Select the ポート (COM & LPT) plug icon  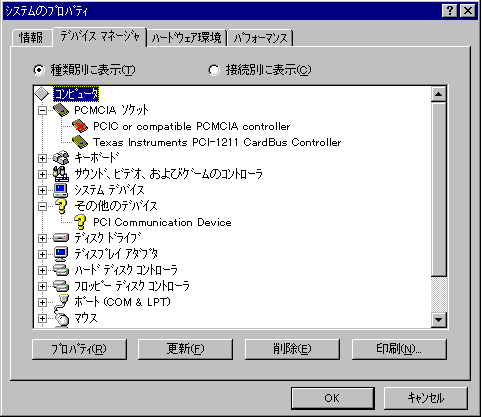point(61,302)
